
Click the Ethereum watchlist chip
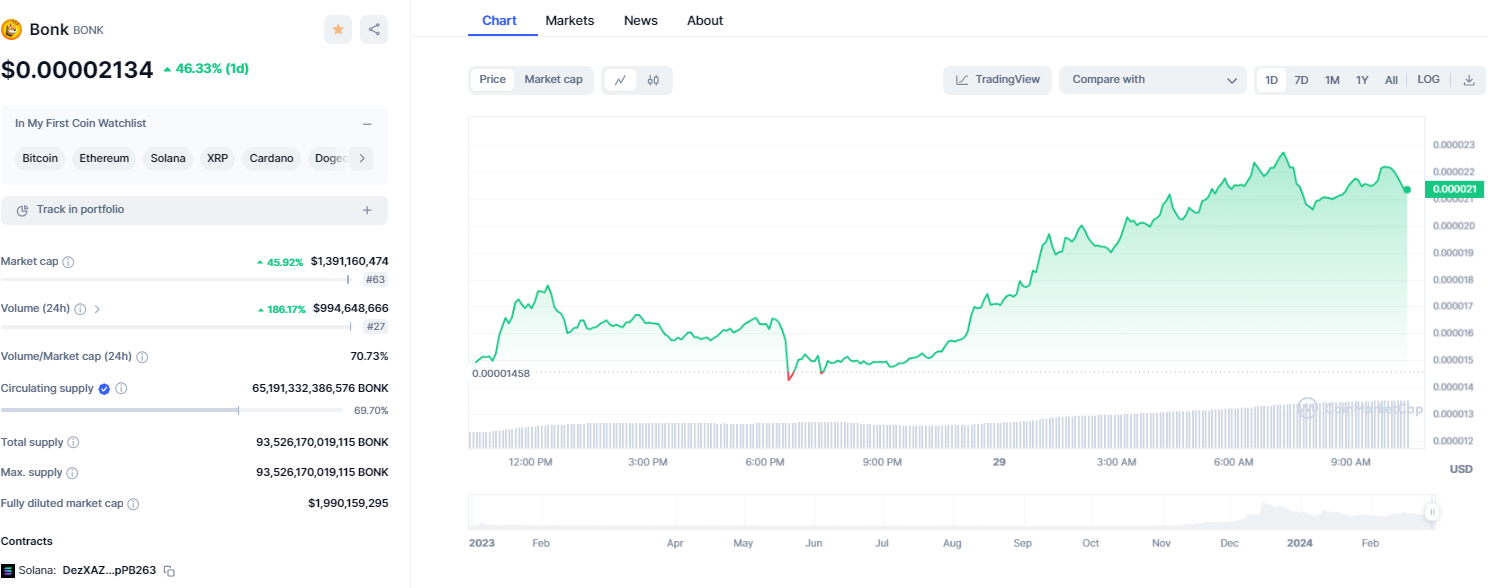coord(104,158)
